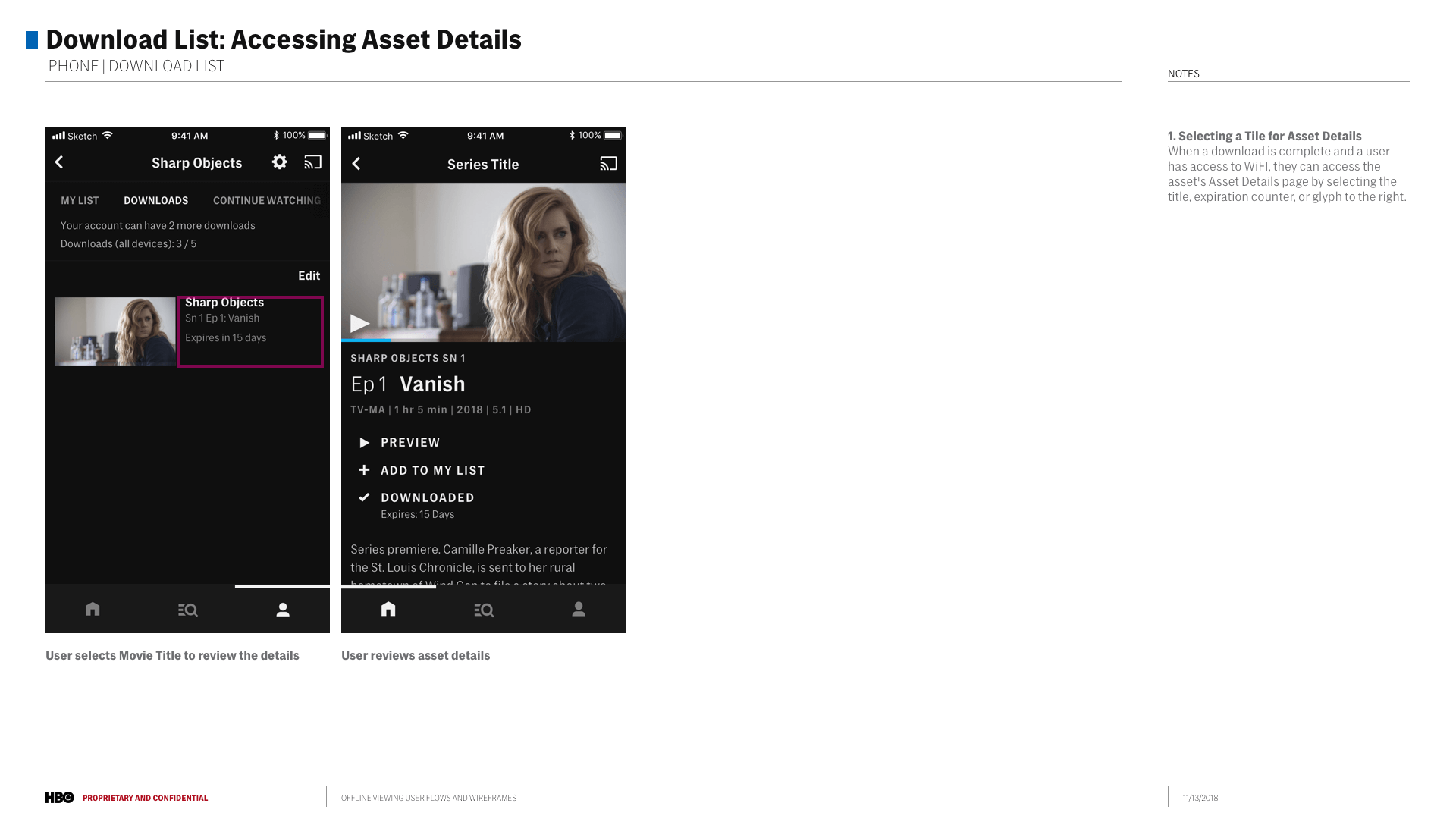Click the Series Title header text
The height and width of the screenshot is (819, 1456).
483,165
